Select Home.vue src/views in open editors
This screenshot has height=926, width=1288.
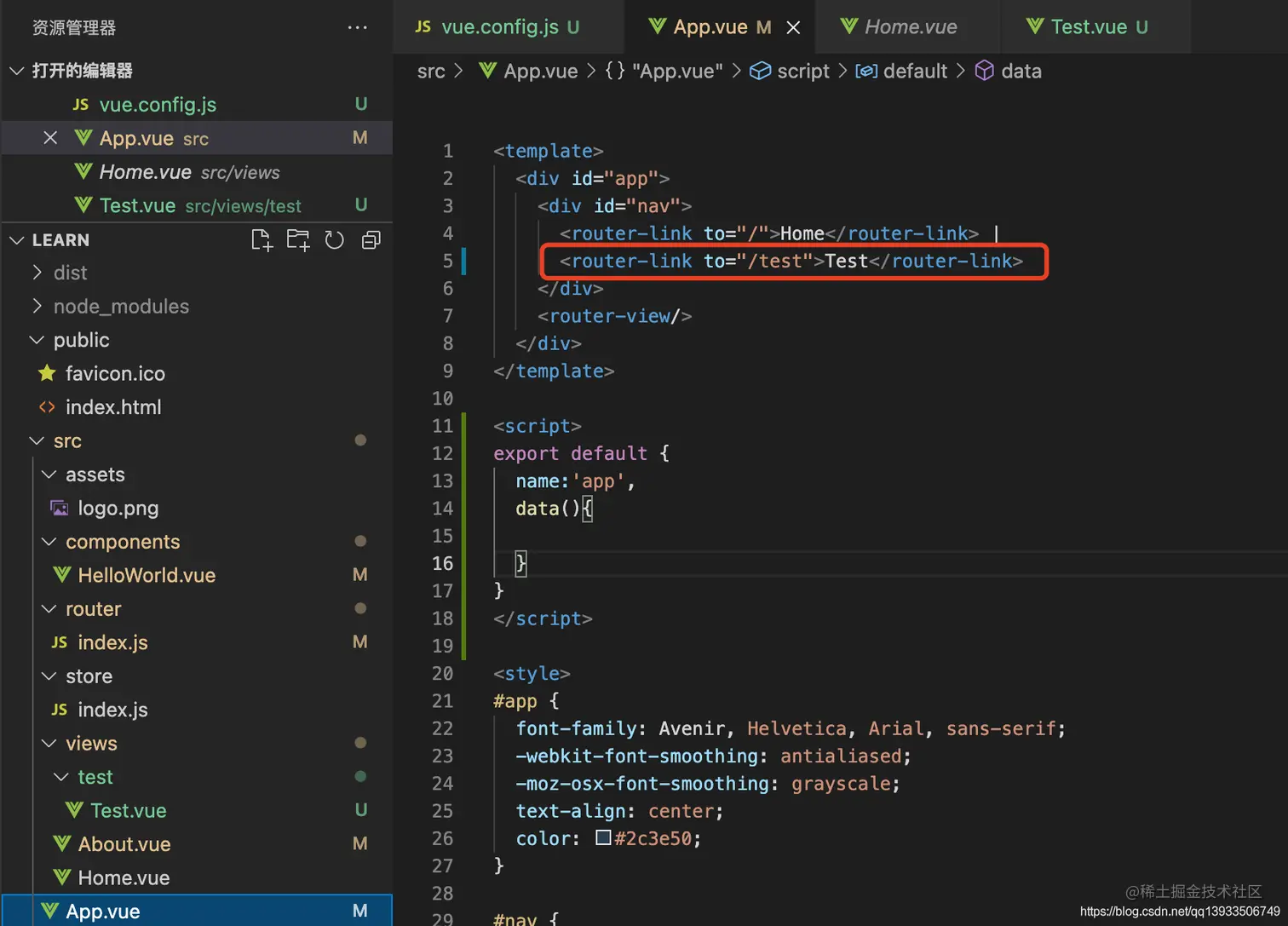tap(197, 172)
